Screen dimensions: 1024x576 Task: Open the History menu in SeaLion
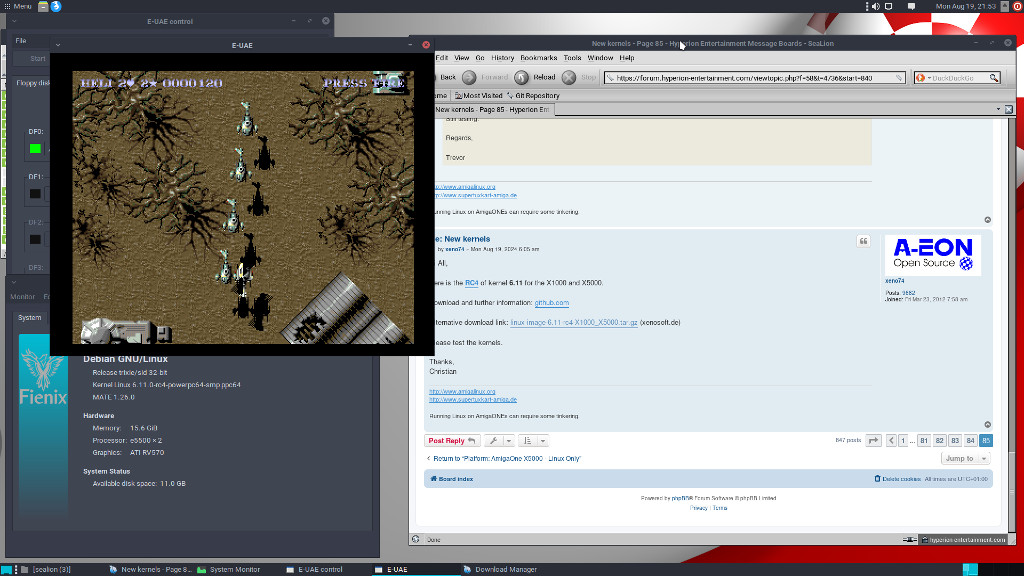tap(503, 58)
